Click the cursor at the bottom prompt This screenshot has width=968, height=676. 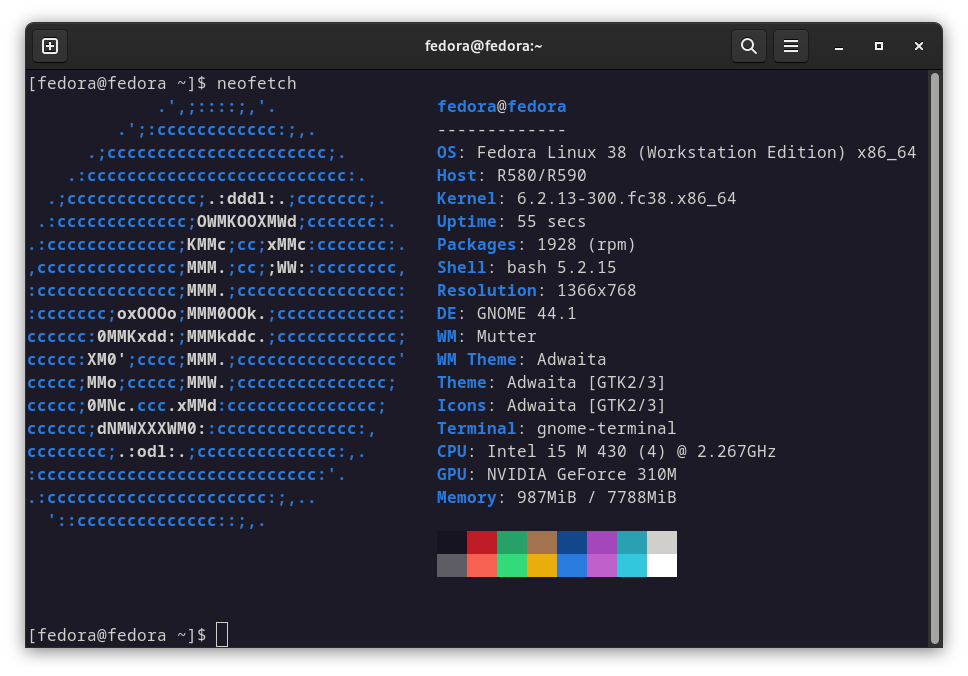coord(222,635)
